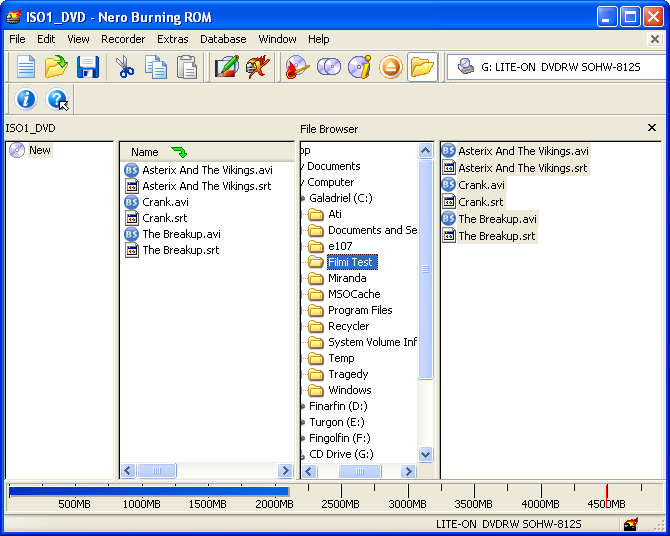Close the File Browser pane
Viewport: 670px width, 536px height.
(652, 127)
